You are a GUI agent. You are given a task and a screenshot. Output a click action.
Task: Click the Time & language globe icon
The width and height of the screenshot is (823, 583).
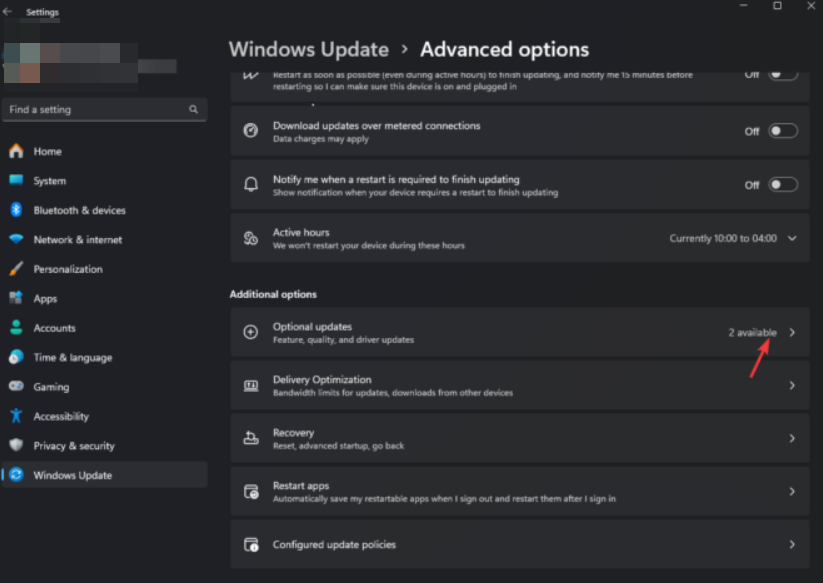[16, 357]
